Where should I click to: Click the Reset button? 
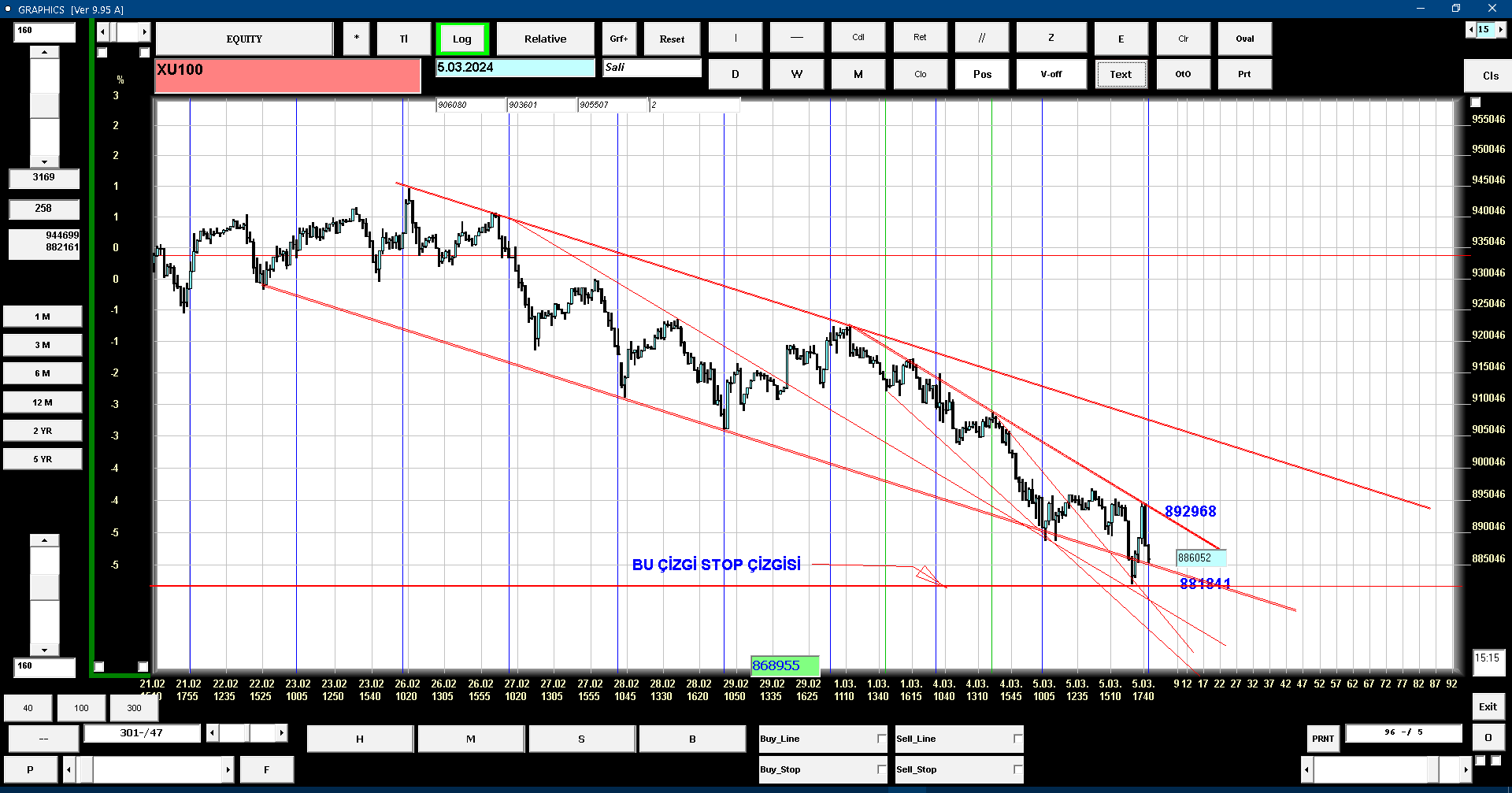tap(672, 39)
